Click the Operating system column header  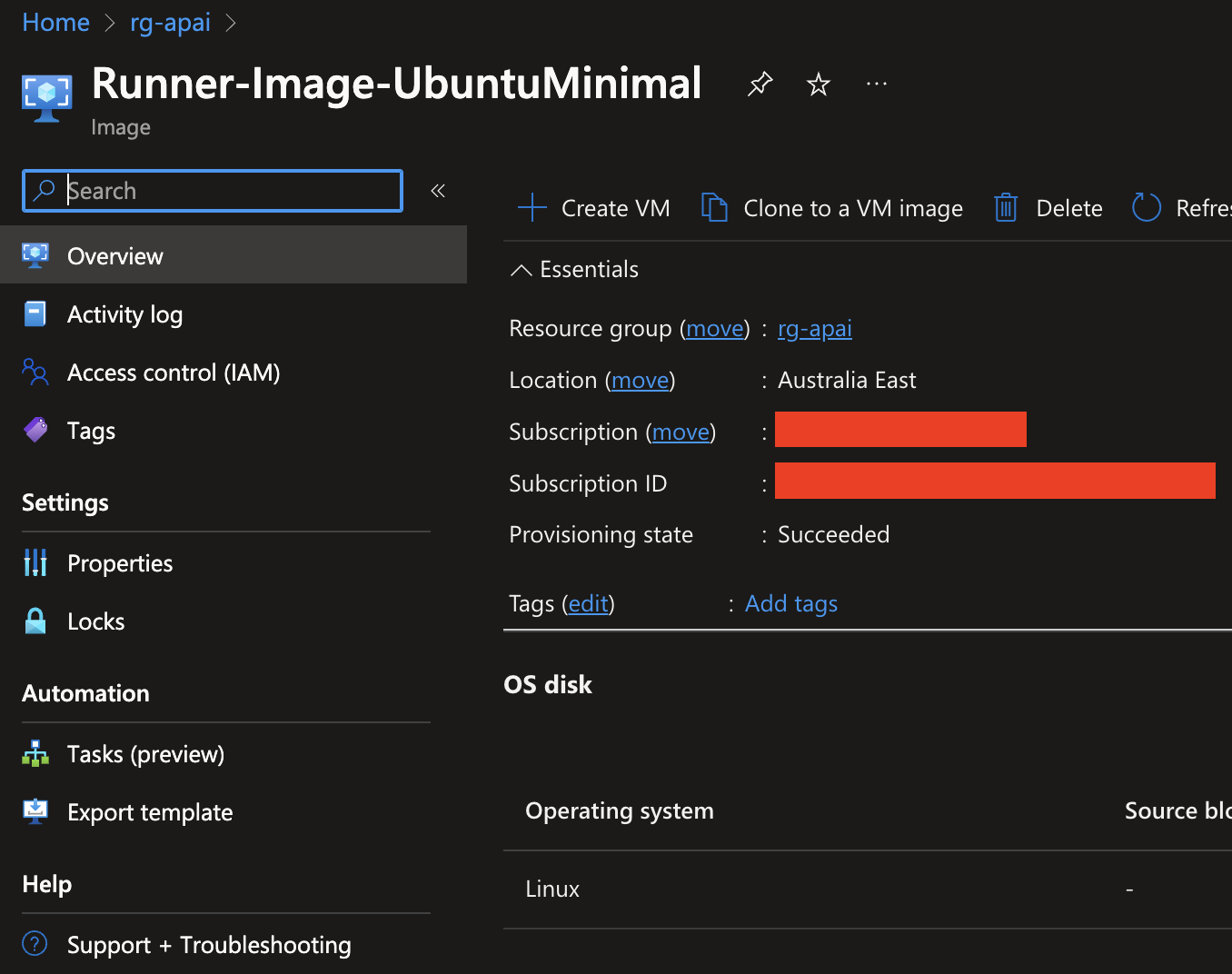(x=620, y=810)
